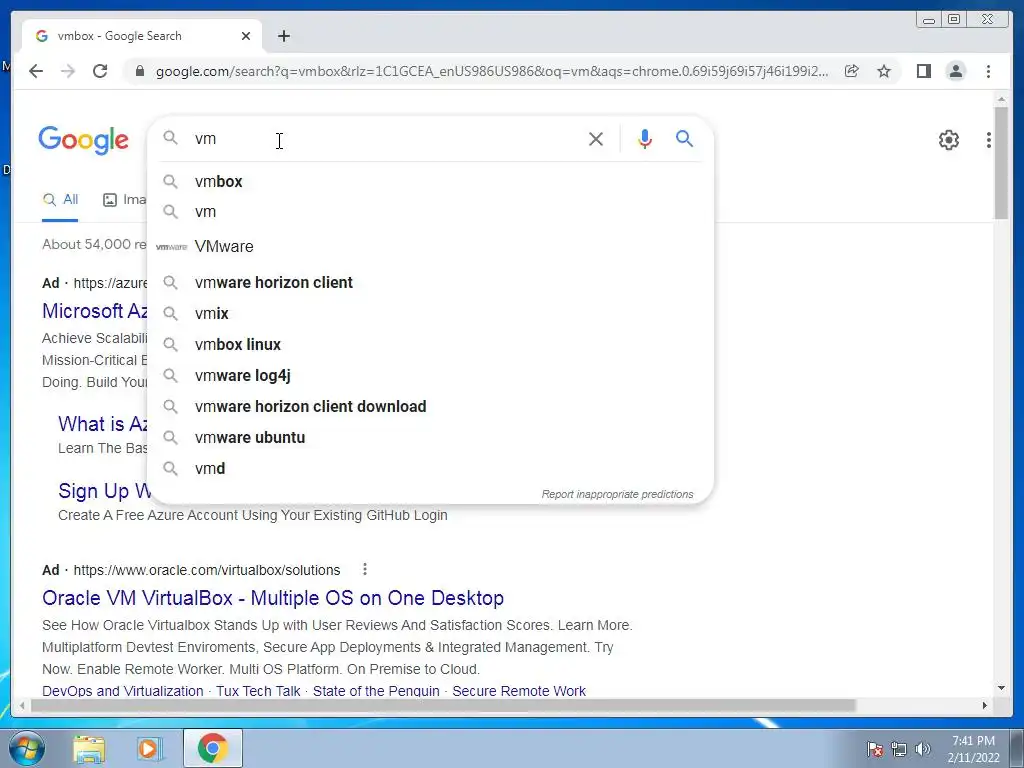Viewport: 1024px width, 768px height.
Task: Reload the page with the refresh icon
Action: point(100,71)
